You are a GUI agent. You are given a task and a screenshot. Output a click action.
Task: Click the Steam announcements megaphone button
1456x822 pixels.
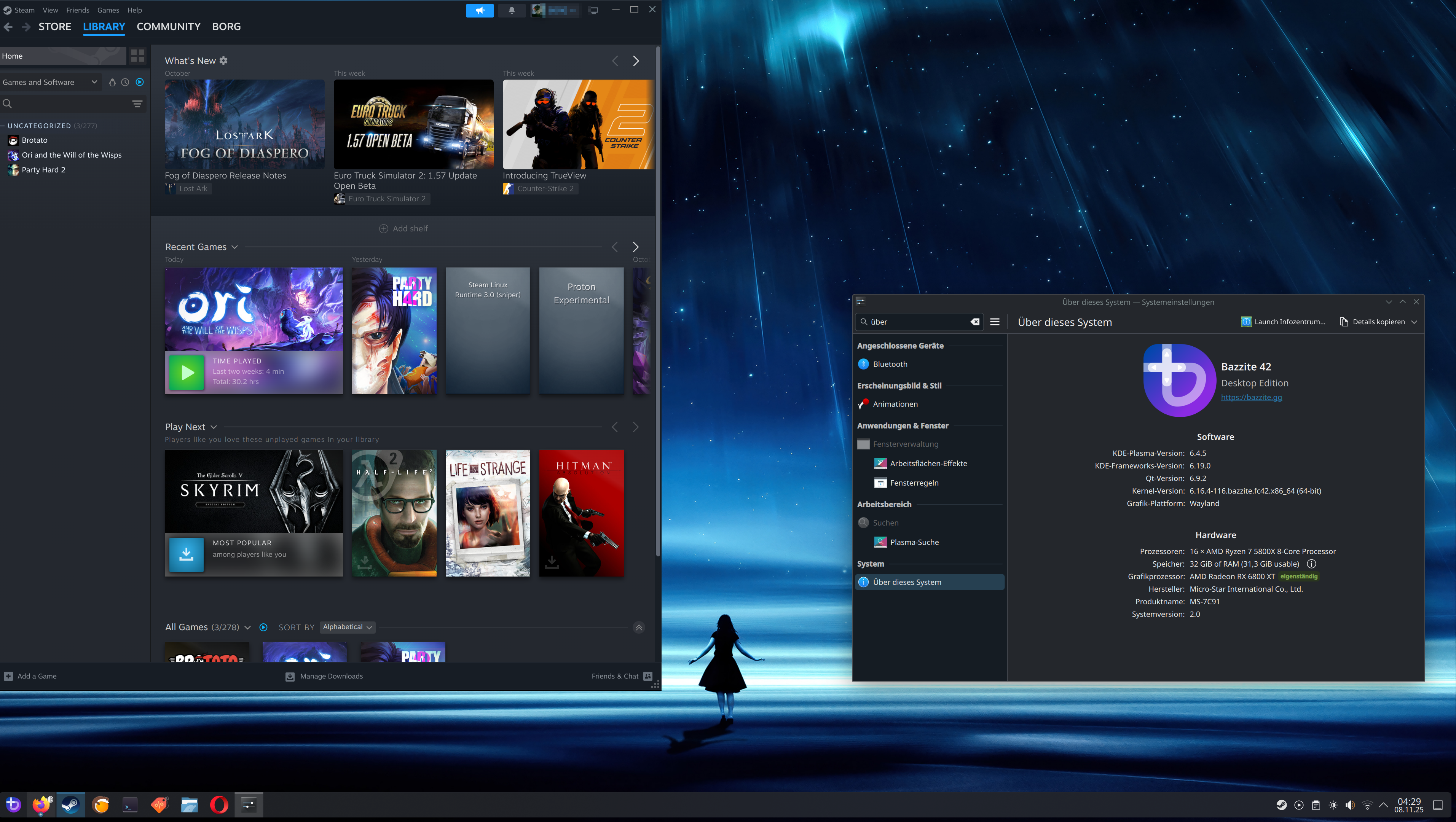[x=479, y=10]
